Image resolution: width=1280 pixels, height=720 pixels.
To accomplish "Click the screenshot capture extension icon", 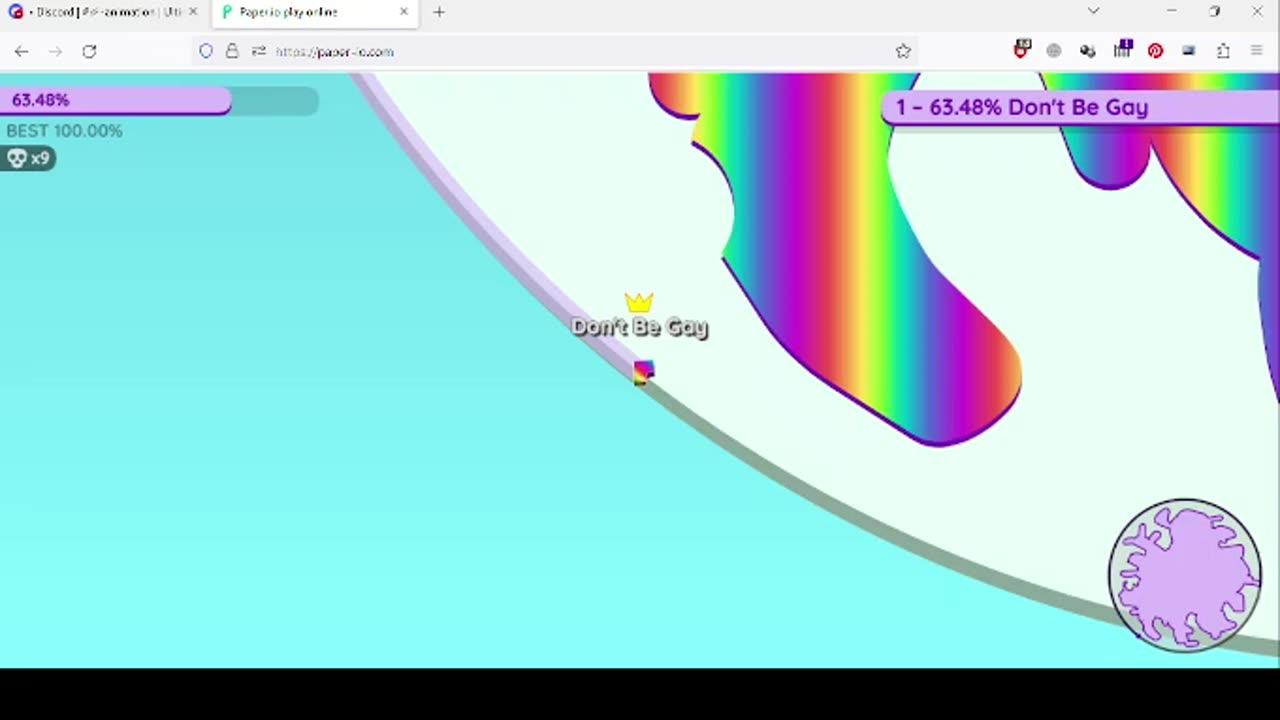I will 1188,51.
